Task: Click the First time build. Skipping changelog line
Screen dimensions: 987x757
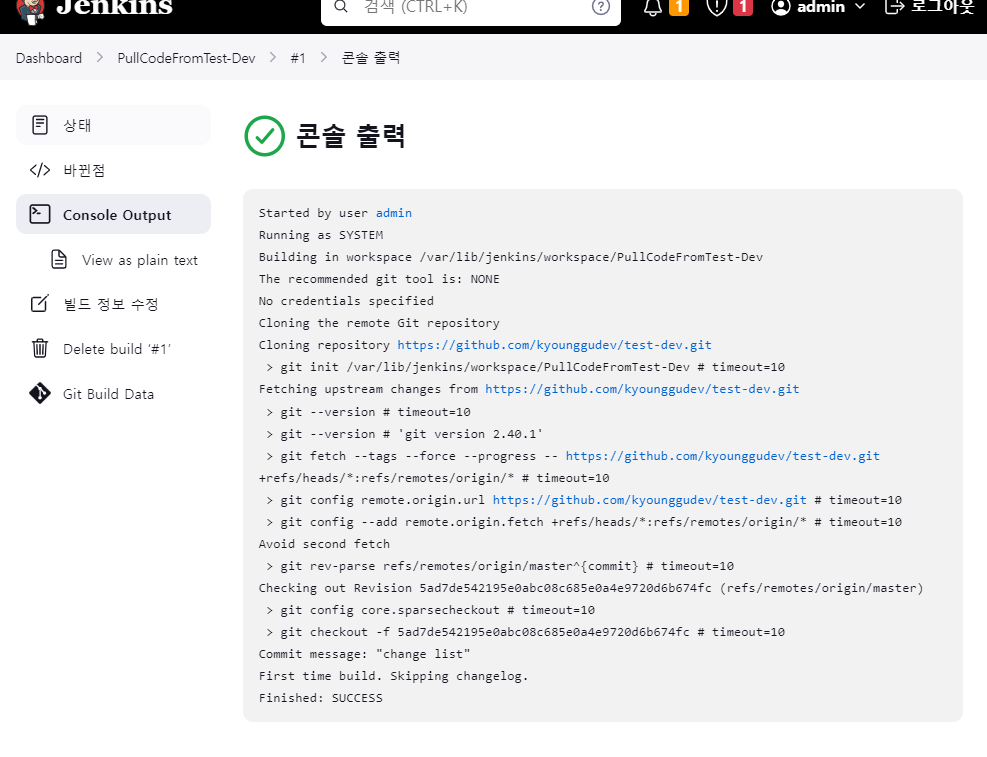Action: pos(393,676)
